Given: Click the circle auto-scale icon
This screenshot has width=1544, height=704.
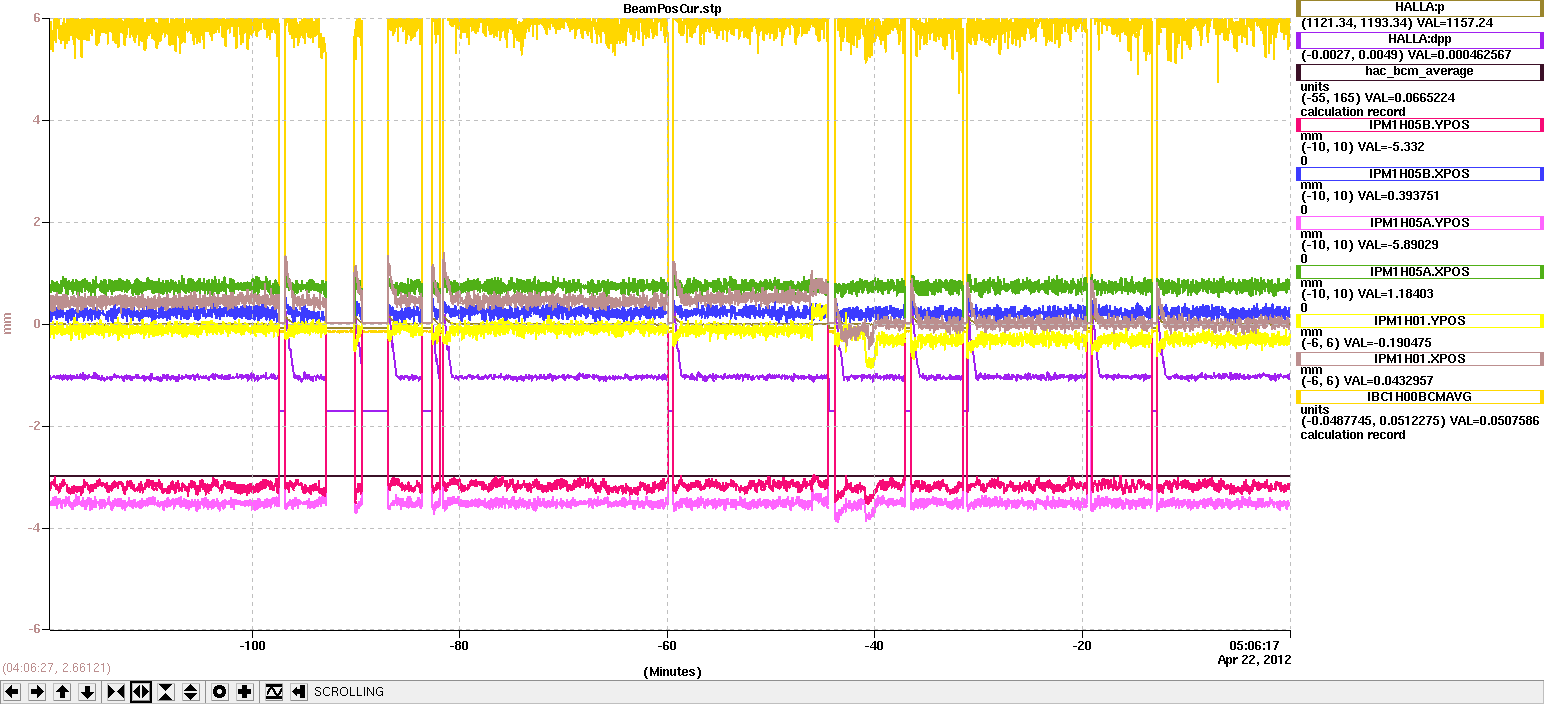Looking at the screenshot, I should pos(220,692).
